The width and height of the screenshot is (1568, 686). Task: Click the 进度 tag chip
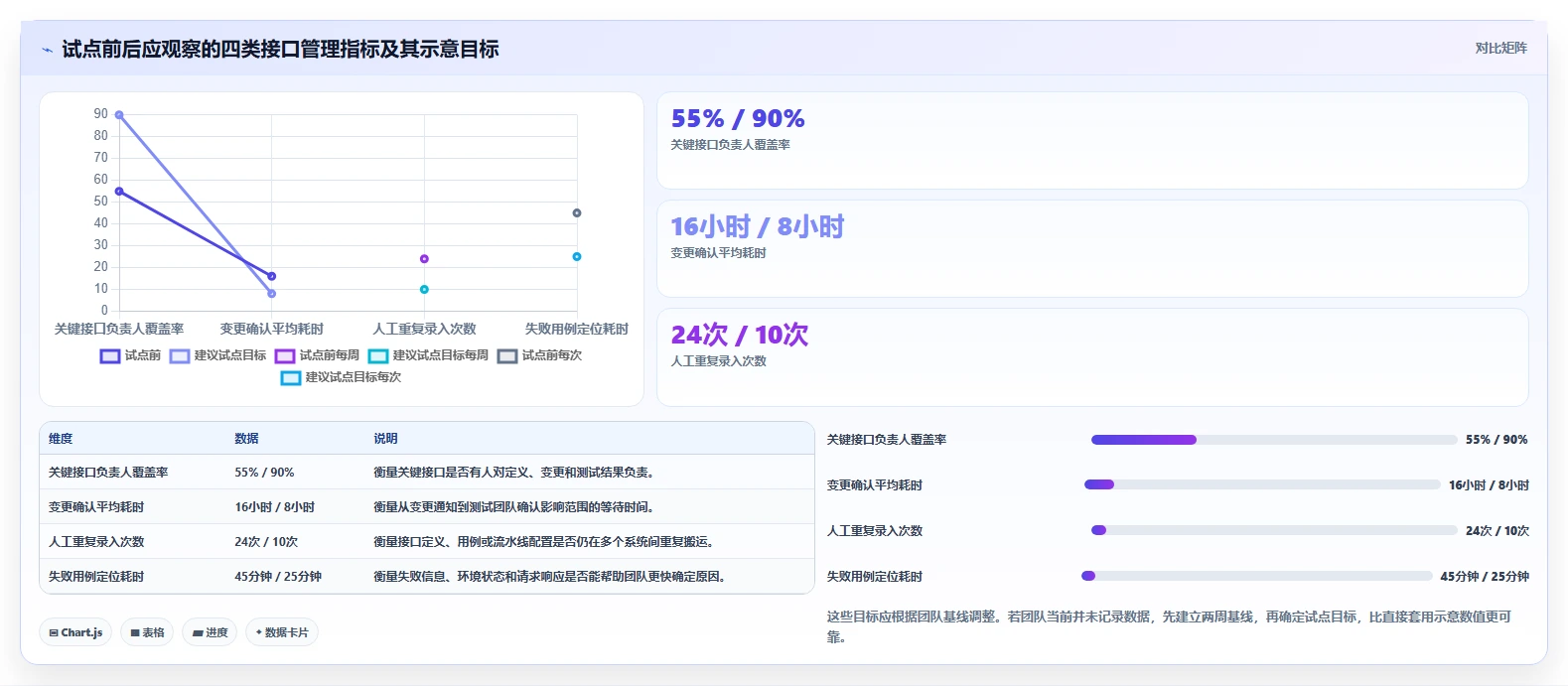tap(210, 632)
